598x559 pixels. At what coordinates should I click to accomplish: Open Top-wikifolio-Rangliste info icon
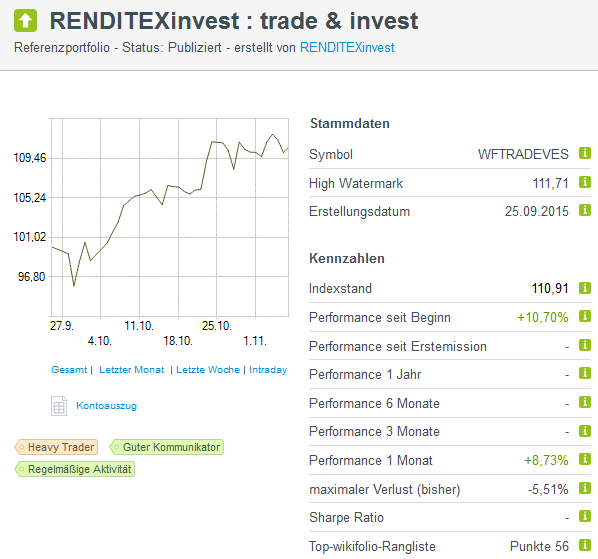(585, 545)
